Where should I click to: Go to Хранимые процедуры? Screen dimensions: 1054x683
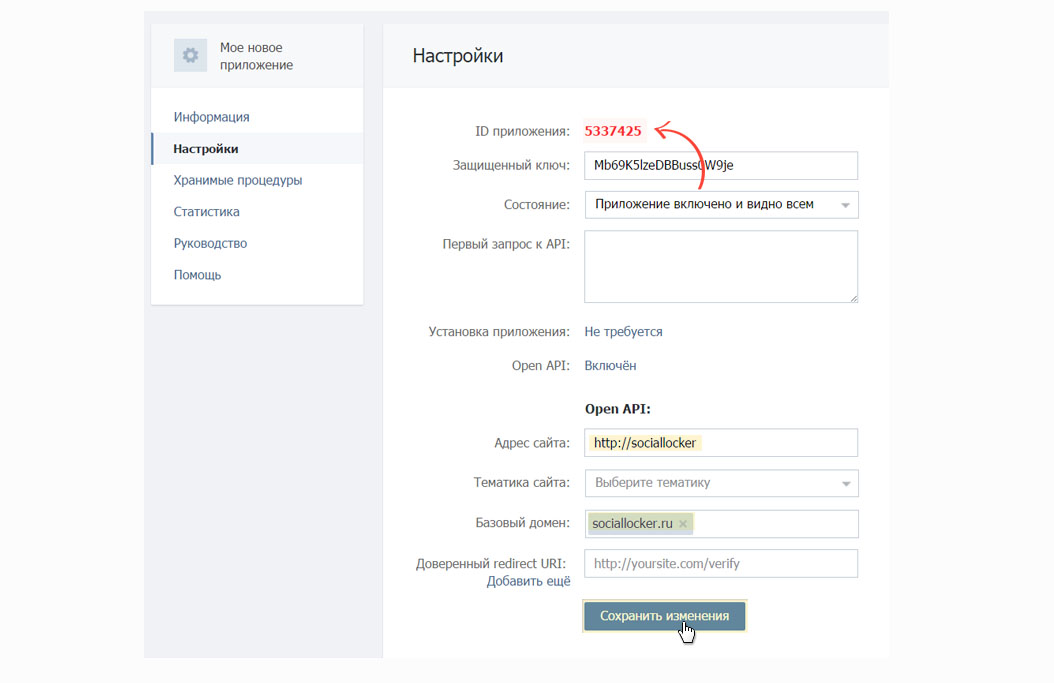click(237, 181)
